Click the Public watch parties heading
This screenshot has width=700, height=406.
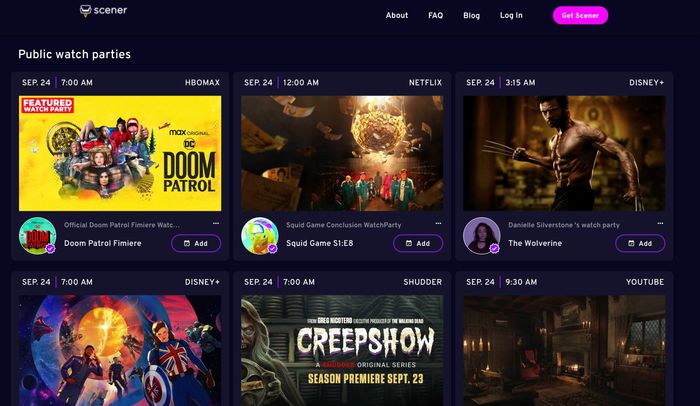(75, 54)
